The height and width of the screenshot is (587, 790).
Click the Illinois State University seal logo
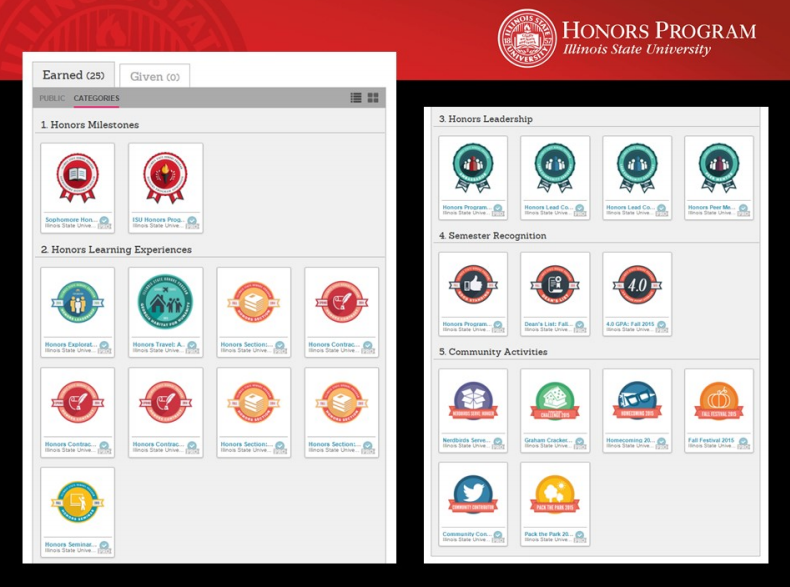[527, 39]
